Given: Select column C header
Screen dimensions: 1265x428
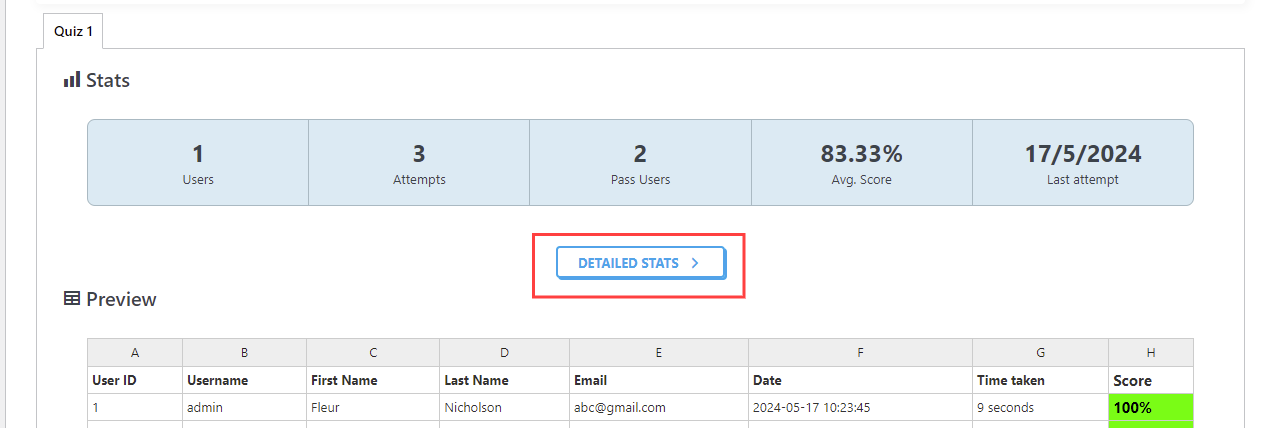Looking at the screenshot, I should 373,353.
